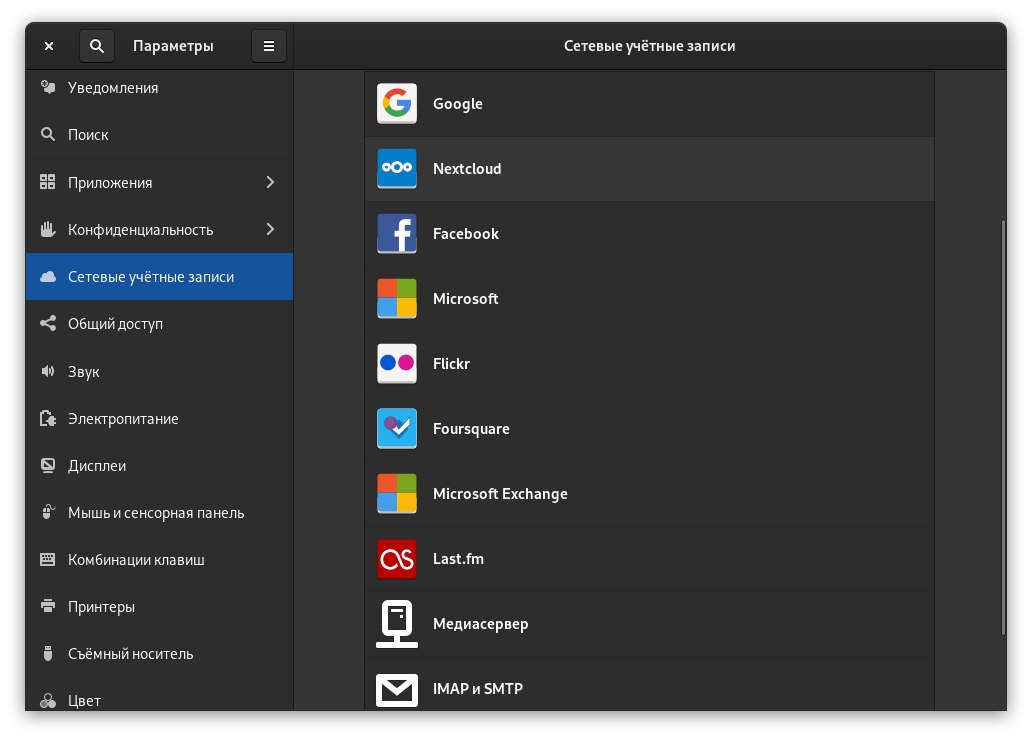Click the Nextcloud logo icon
The image size is (1032, 739).
pos(396,168)
